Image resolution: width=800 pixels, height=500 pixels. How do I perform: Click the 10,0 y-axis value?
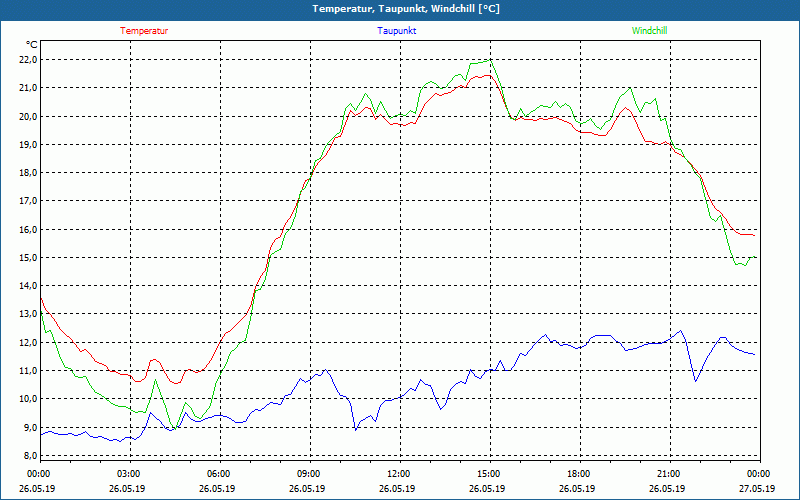(x=29, y=398)
